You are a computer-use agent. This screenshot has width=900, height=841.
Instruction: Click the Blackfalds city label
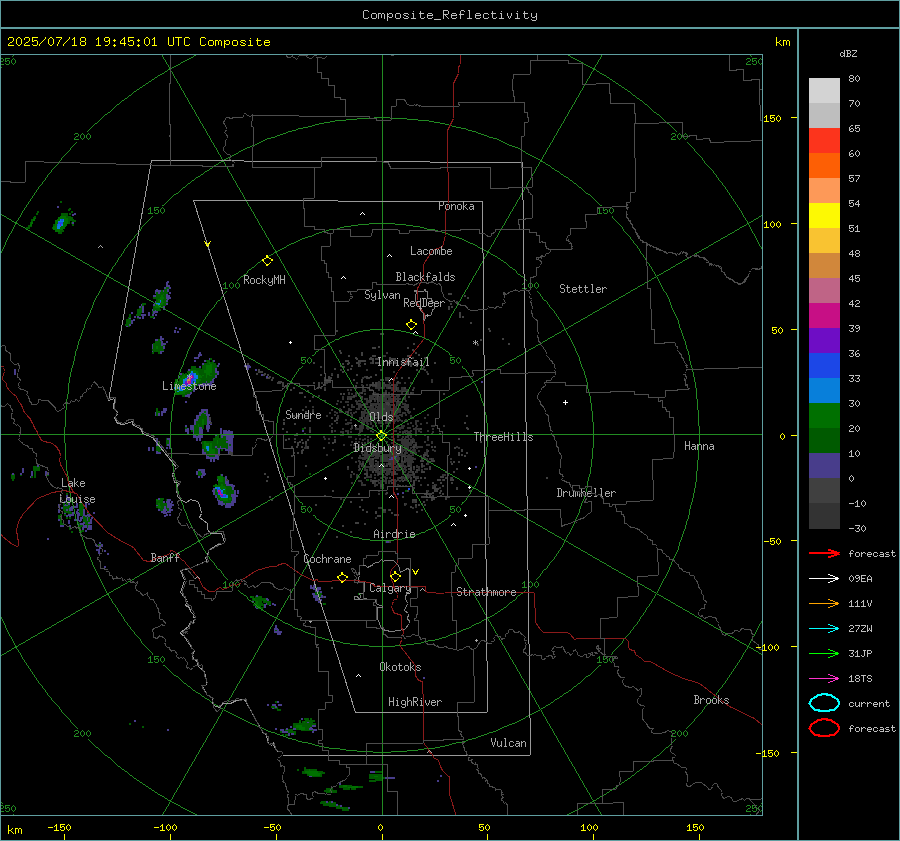(x=425, y=277)
